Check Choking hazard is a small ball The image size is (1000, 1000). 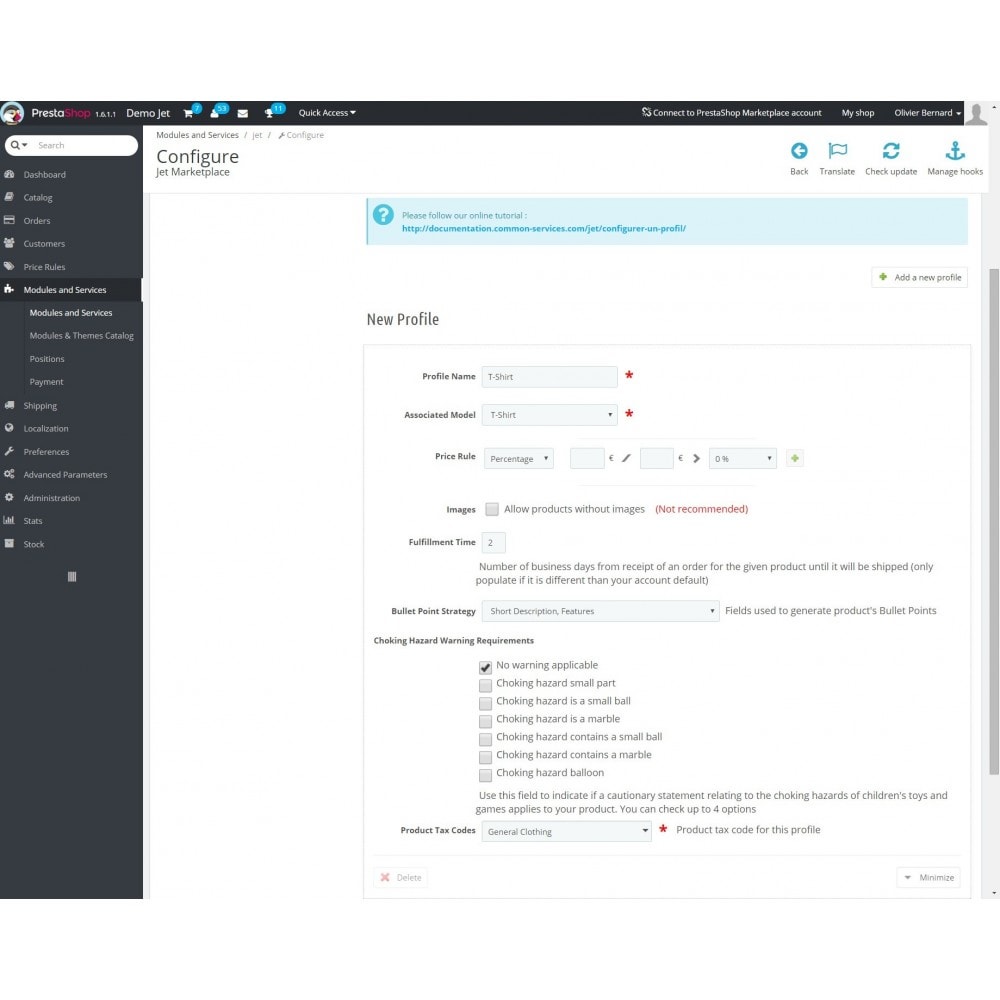[x=485, y=703]
